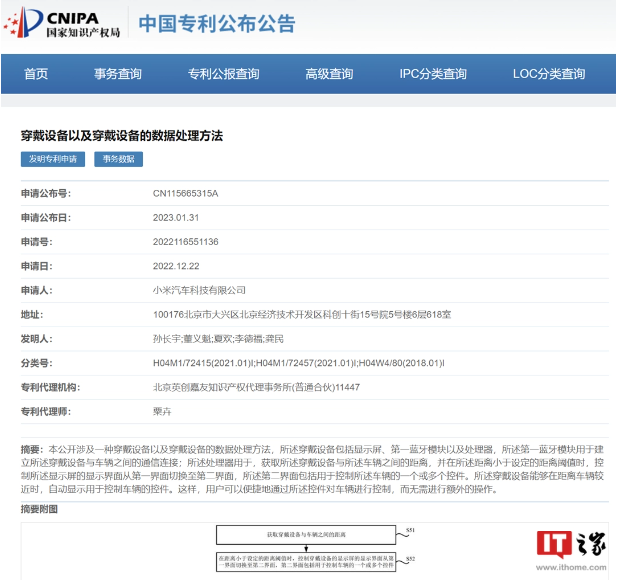The height and width of the screenshot is (582, 619).
Task: Click the agency 北京英创嘉友知识产权代理事务所 text
Action: (255, 387)
